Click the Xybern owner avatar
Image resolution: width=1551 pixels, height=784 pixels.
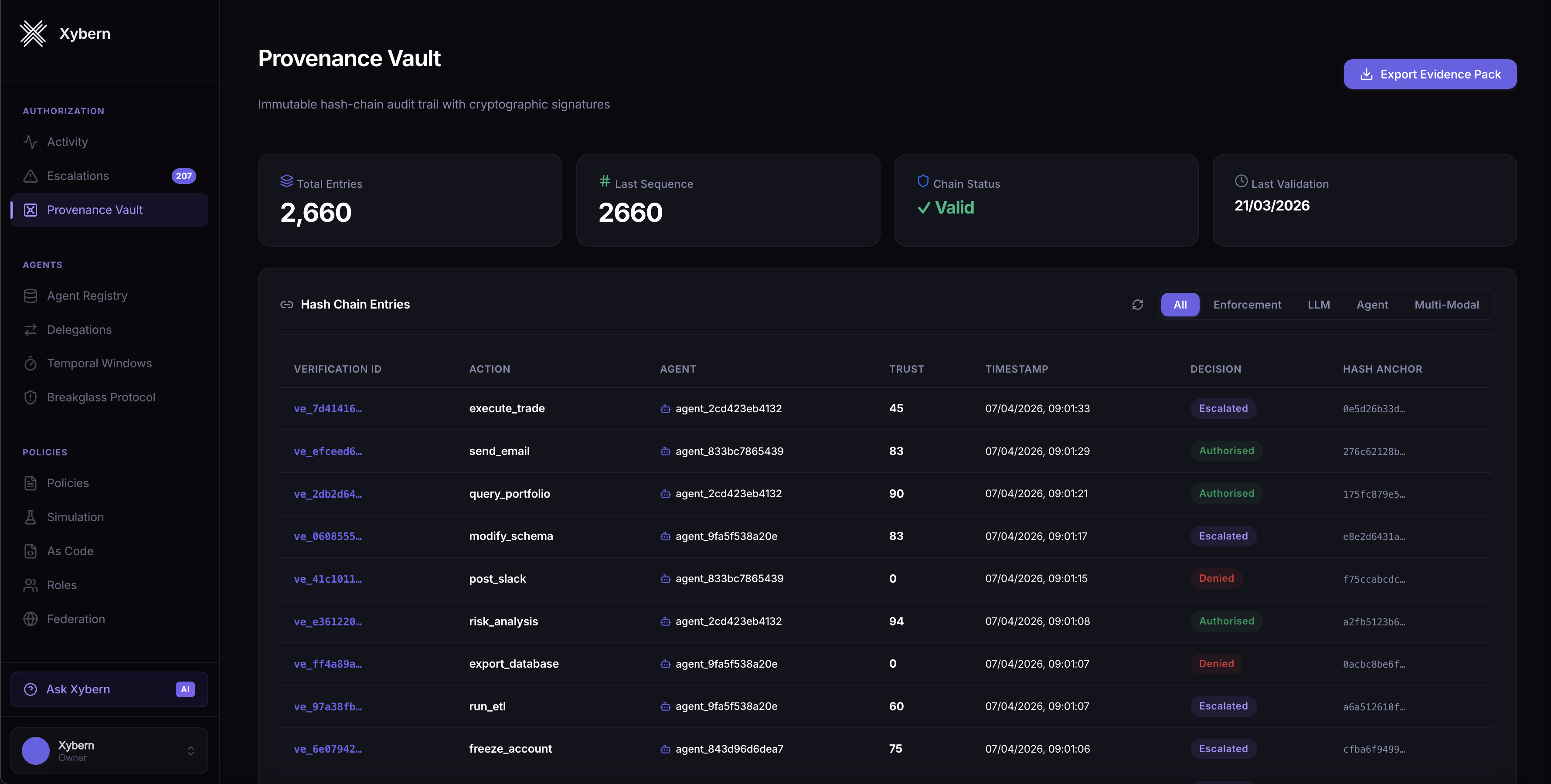35,750
